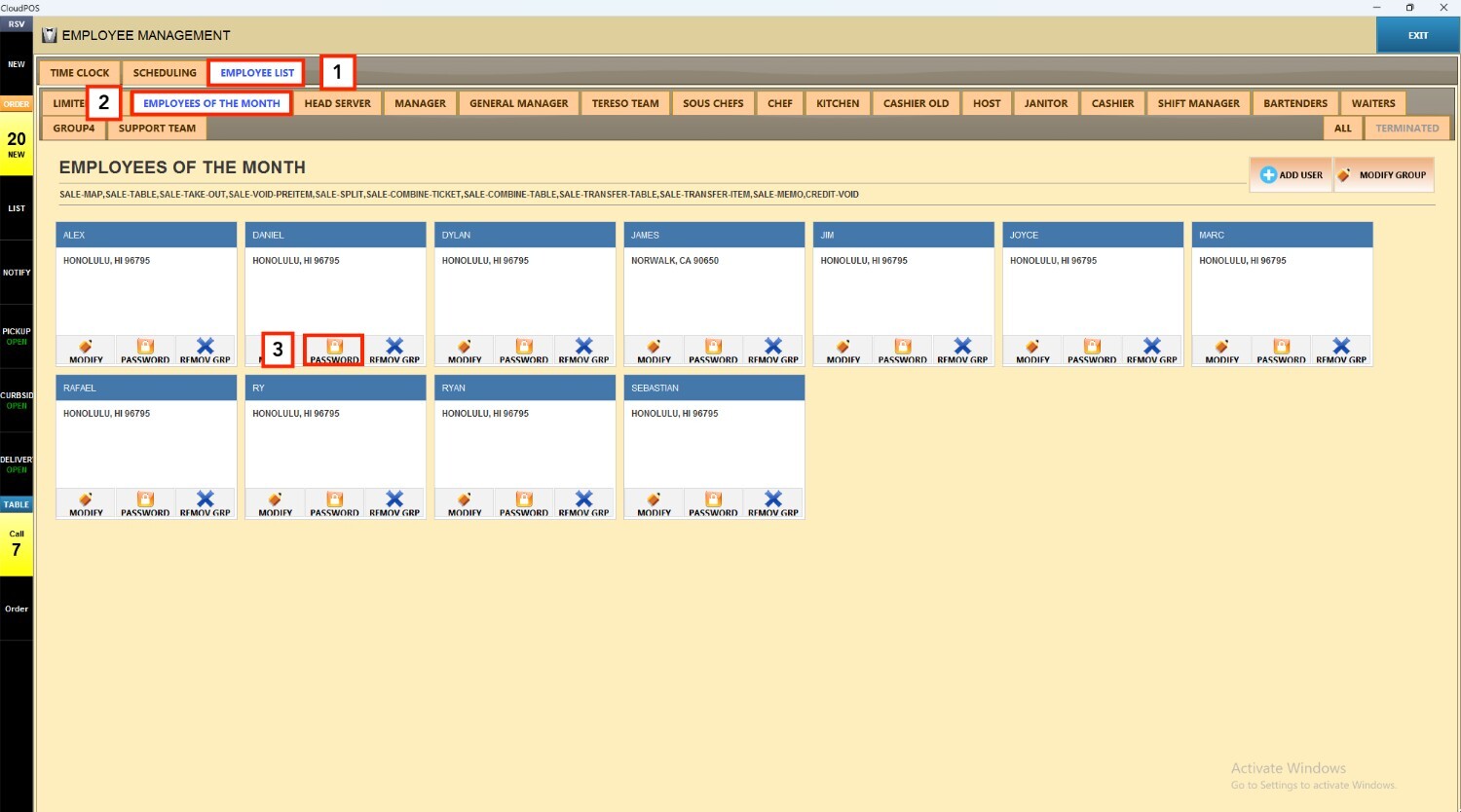Open the Pickup sidebar button
The width and height of the screenshot is (1461, 812).
(x=17, y=336)
